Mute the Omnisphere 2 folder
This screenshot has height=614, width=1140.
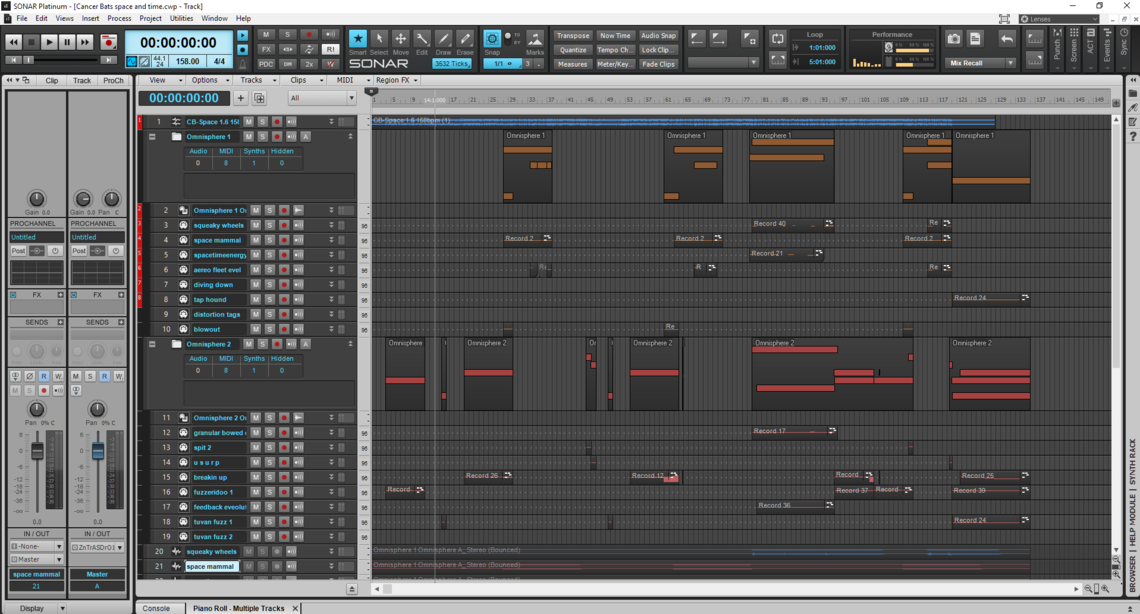point(248,344)
